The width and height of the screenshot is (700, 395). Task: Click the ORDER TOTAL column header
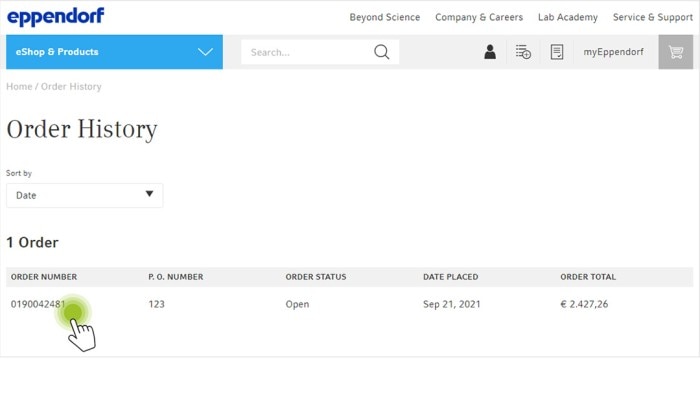[x=588, y=277]
